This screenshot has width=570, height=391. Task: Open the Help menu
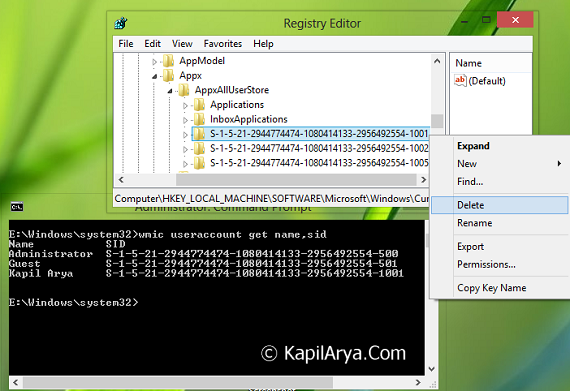[x=263, y=44]
